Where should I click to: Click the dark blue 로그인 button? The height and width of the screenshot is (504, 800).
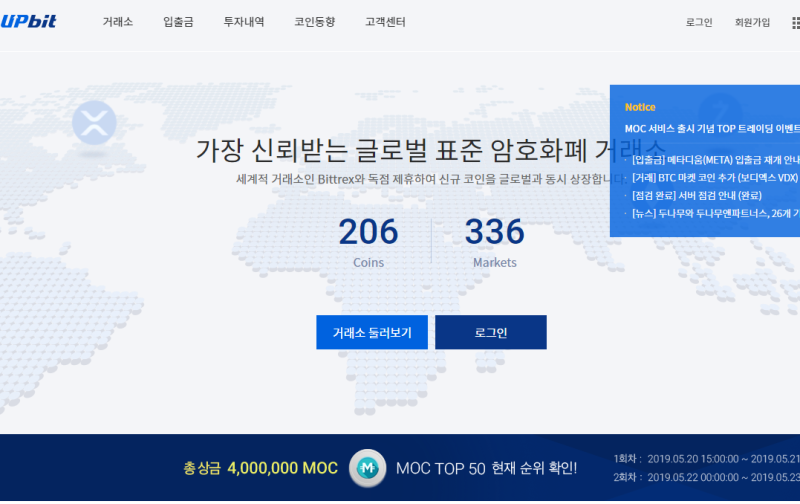pos(491,332)
